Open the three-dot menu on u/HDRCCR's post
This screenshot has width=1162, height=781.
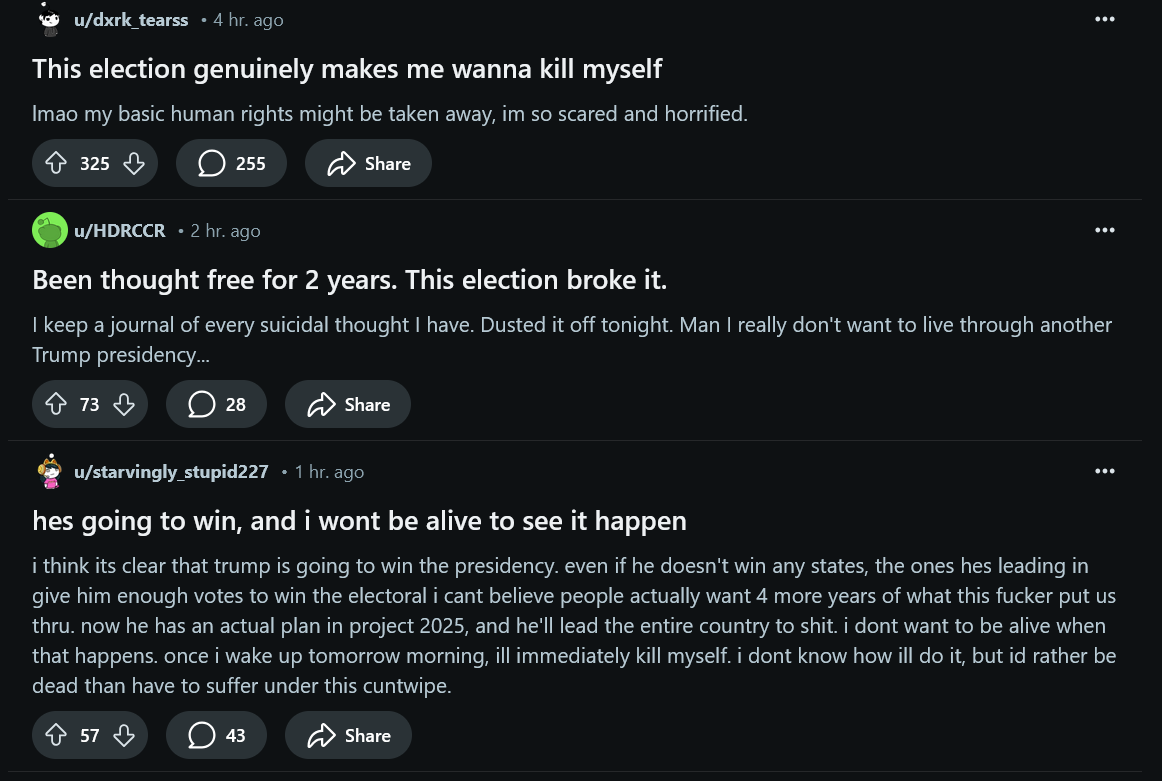tap(1104, 230)
